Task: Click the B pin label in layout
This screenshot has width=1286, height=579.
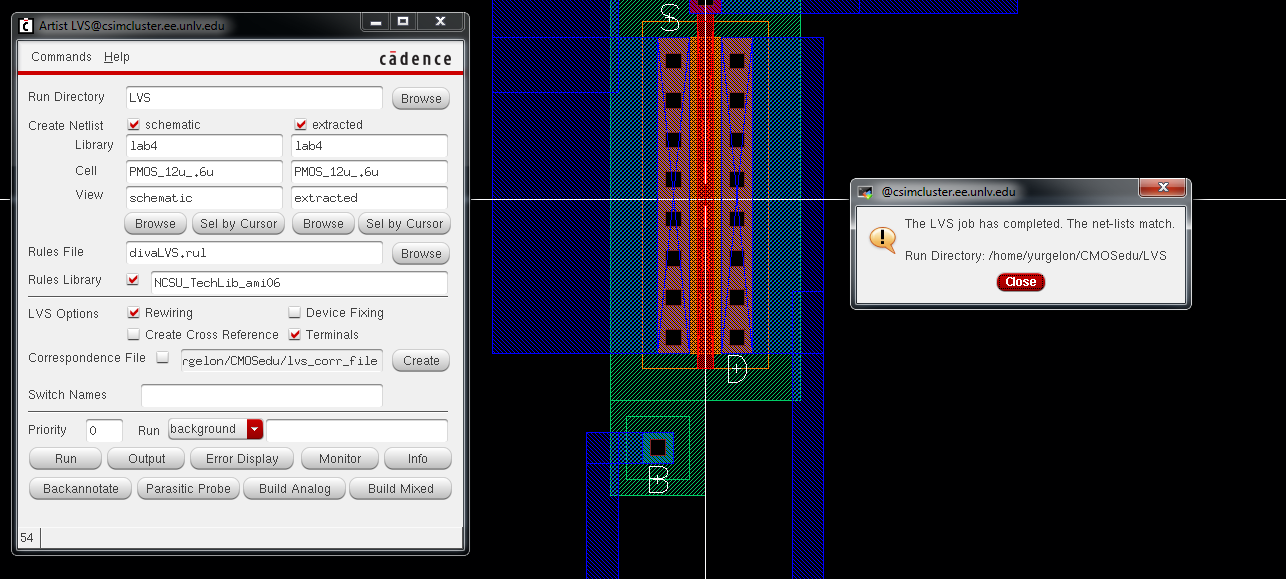Action: pyautogui.click(x=658, y=479)
